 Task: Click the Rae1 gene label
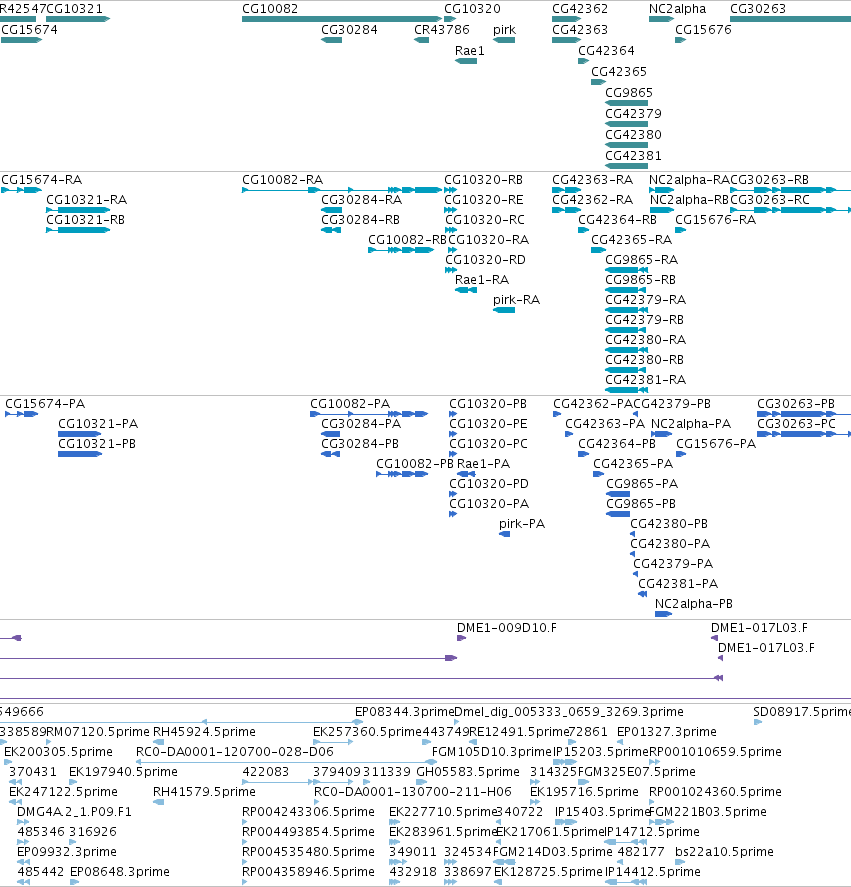[470, 51]
